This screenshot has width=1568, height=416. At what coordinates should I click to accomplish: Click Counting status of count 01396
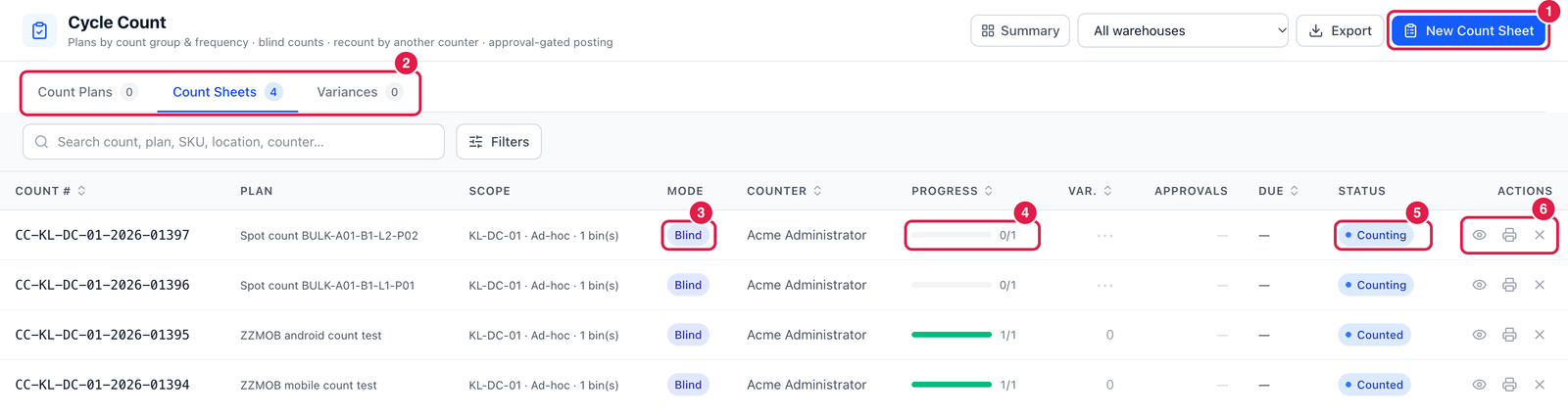click(1376, 285)
